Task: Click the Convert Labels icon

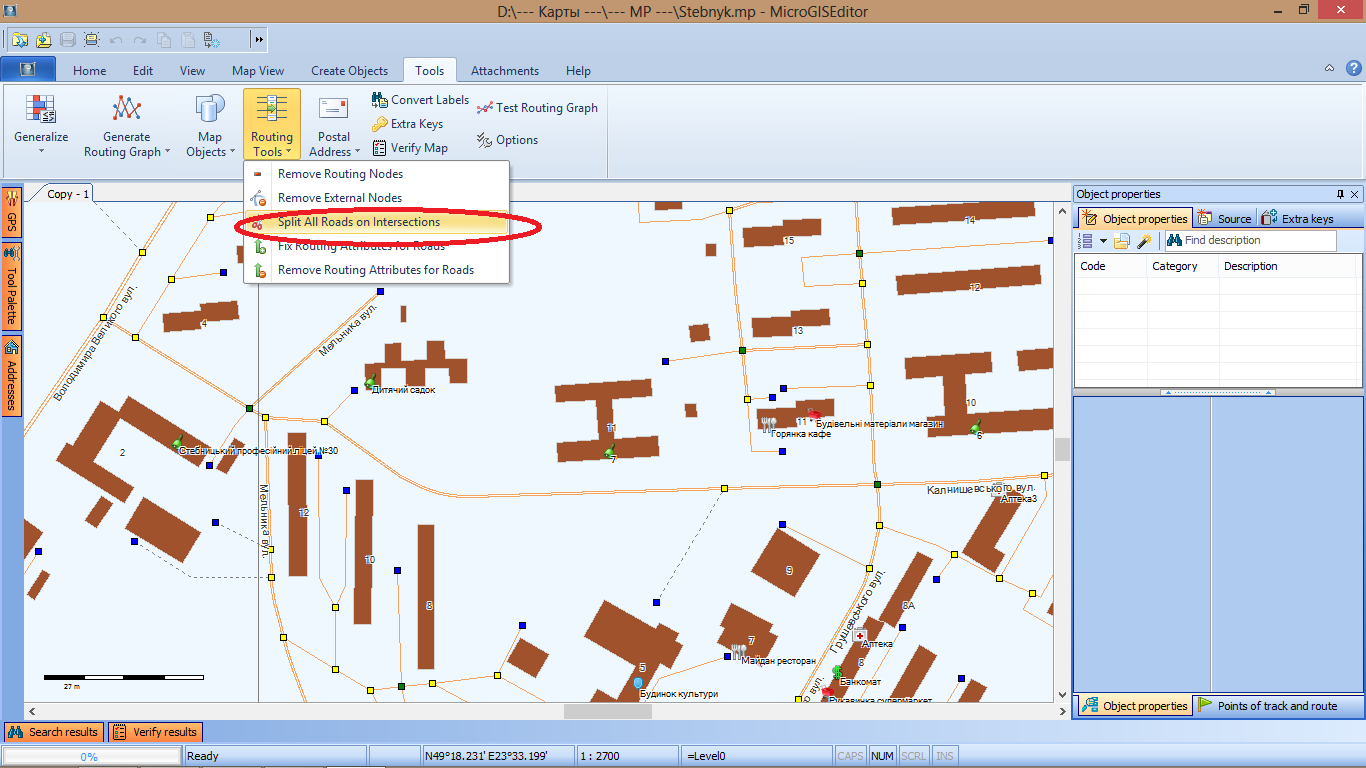Action: 380,100
